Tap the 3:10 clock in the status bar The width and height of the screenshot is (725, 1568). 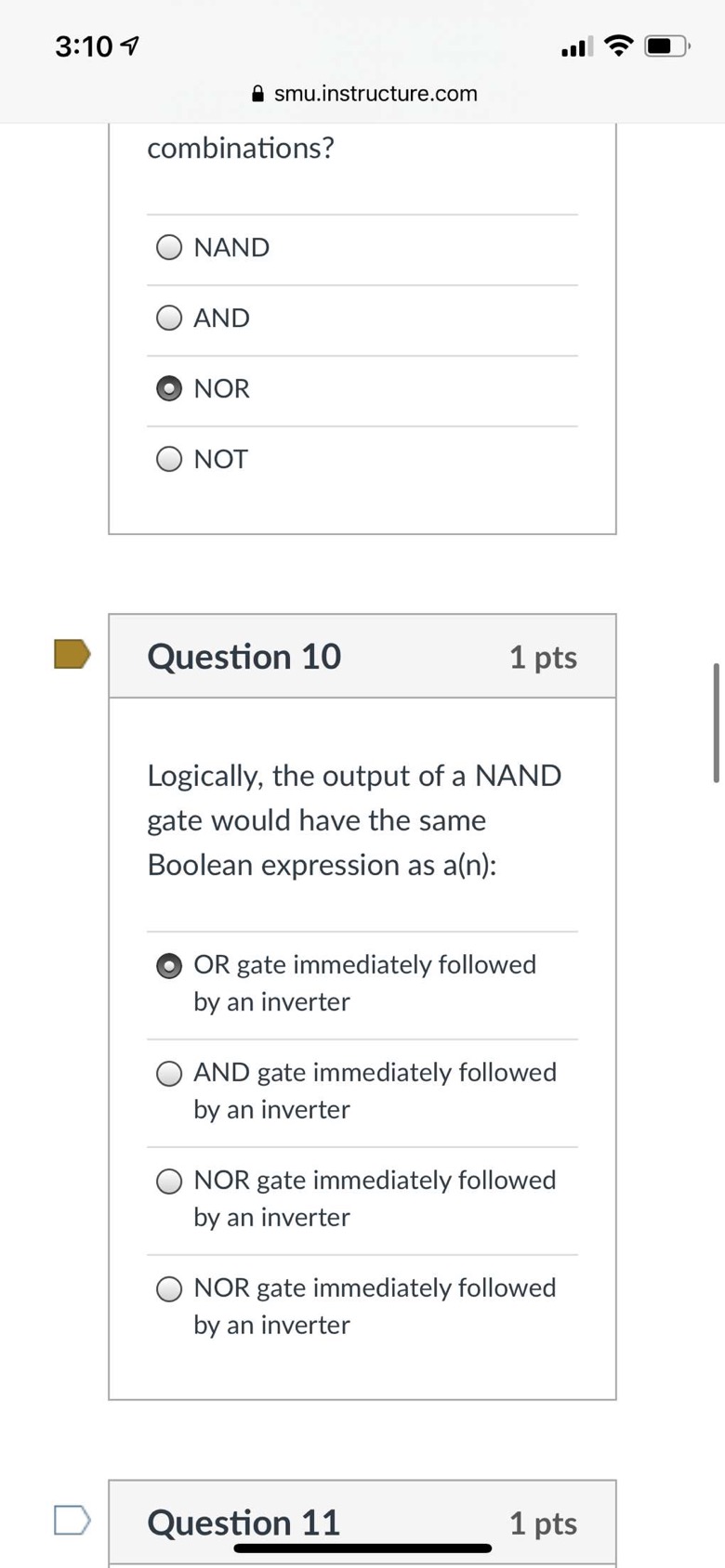pyautogui.click(x=84, y=46)
